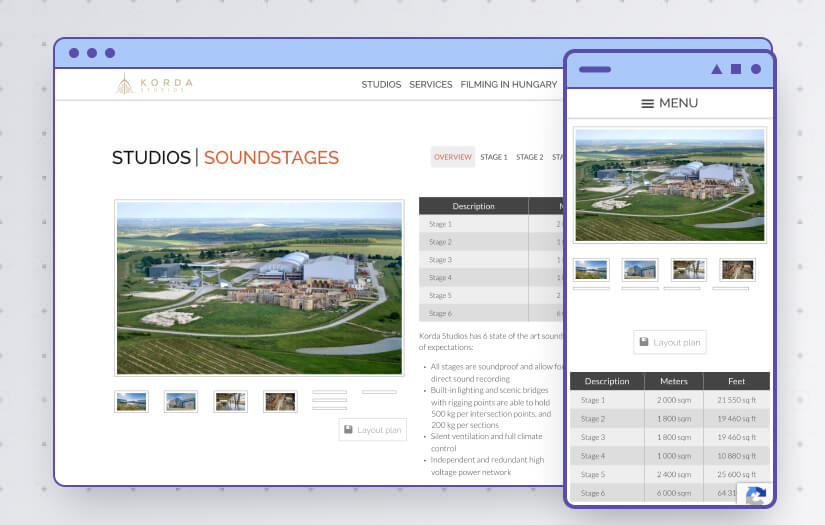The height and width of the screenshot is (525, 825).
Task: Open the STUDIOS menu item
Action: click(x=381, y=84)
